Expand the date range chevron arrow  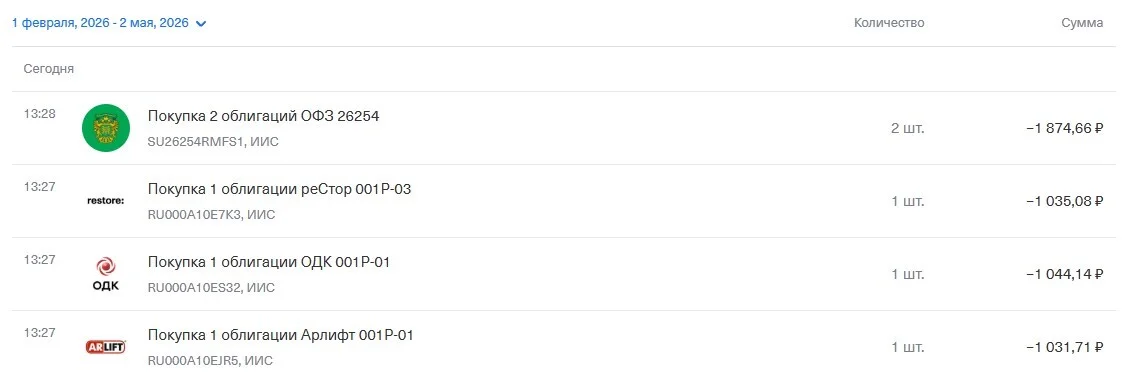pyautogui.click(x=201, y=24)
